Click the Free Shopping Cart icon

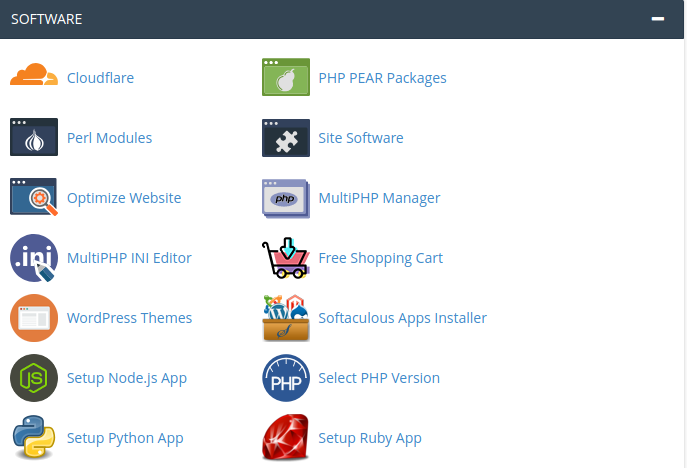tap(286, 258)
